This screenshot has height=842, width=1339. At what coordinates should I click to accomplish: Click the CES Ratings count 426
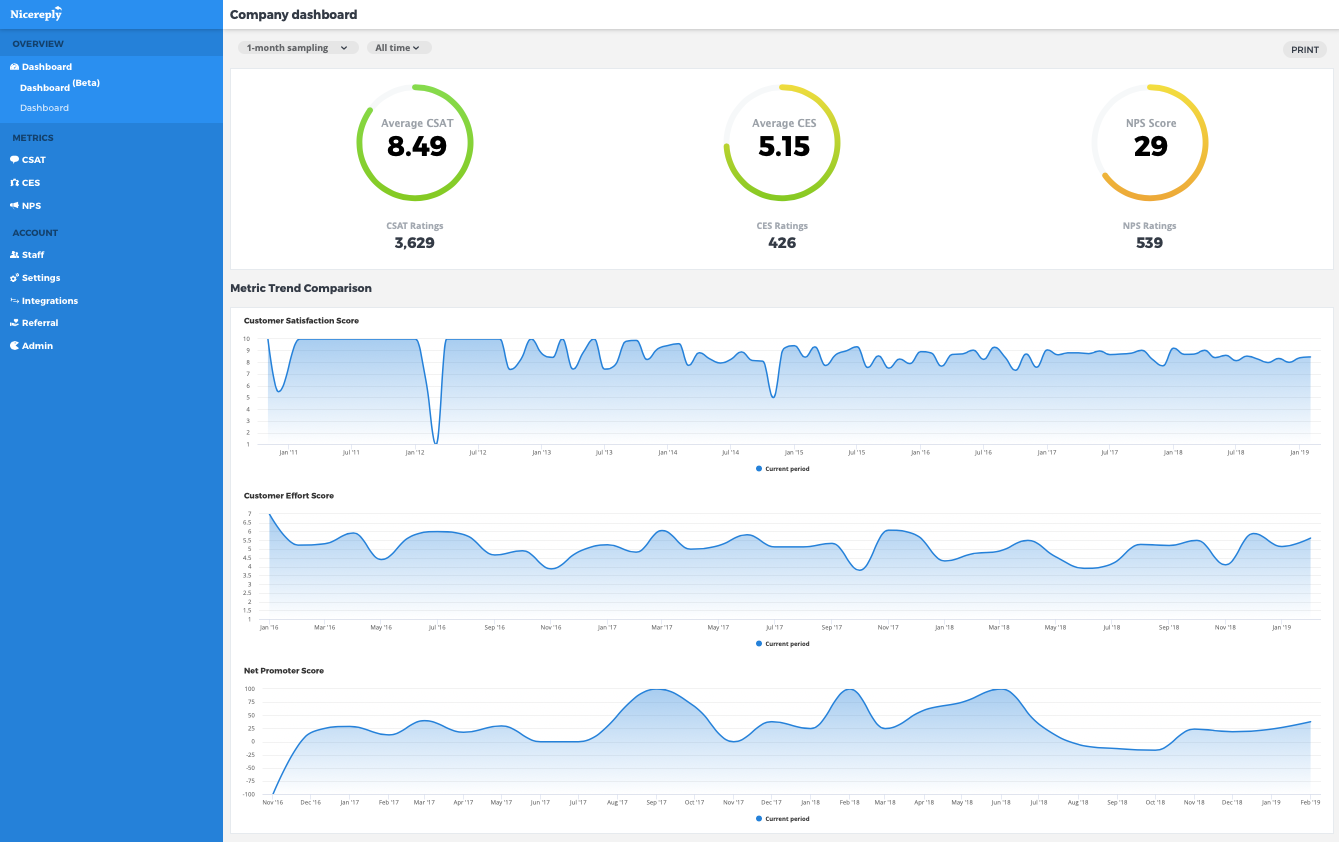[782, 243]
